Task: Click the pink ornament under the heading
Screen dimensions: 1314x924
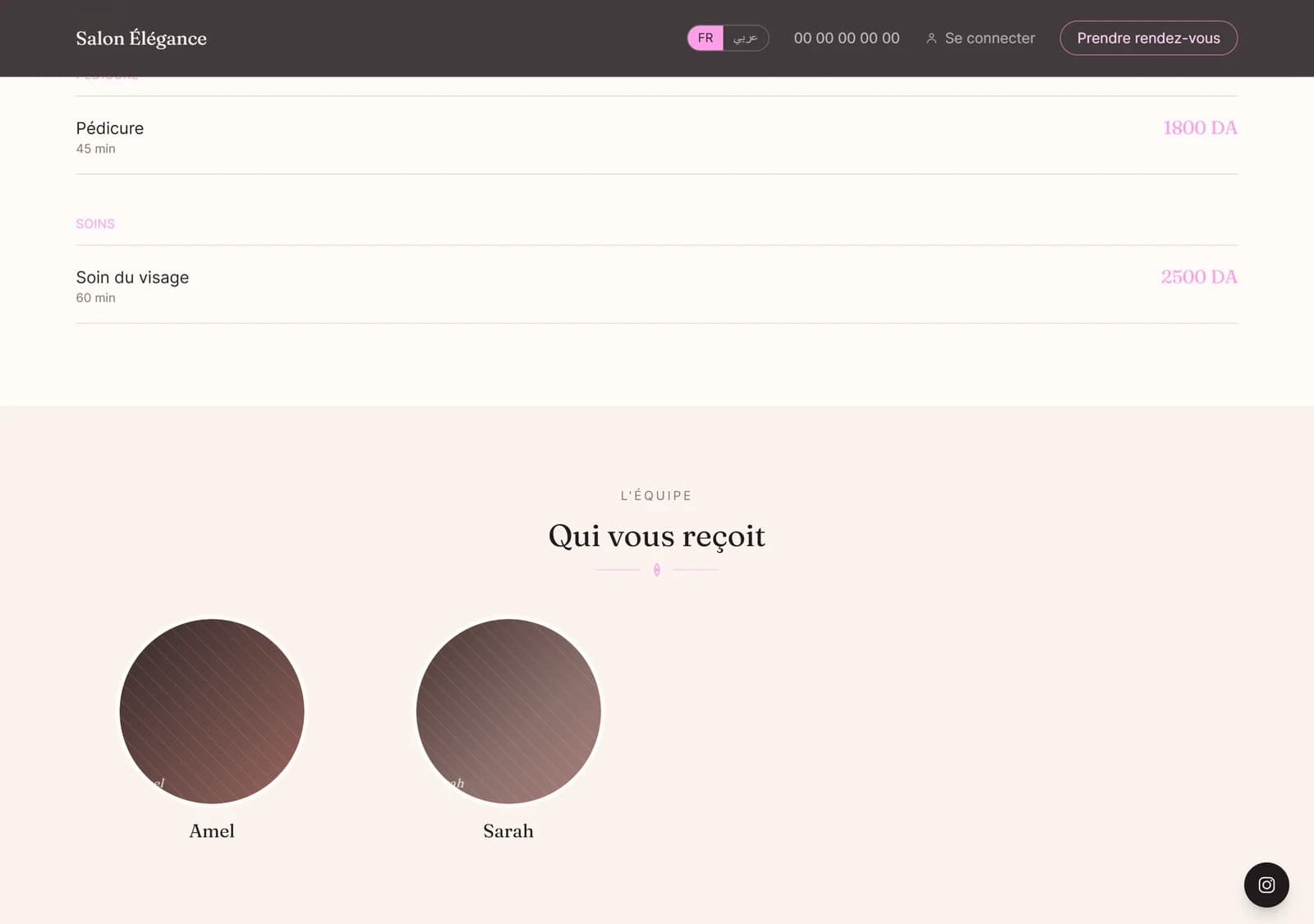Action: 657,570
